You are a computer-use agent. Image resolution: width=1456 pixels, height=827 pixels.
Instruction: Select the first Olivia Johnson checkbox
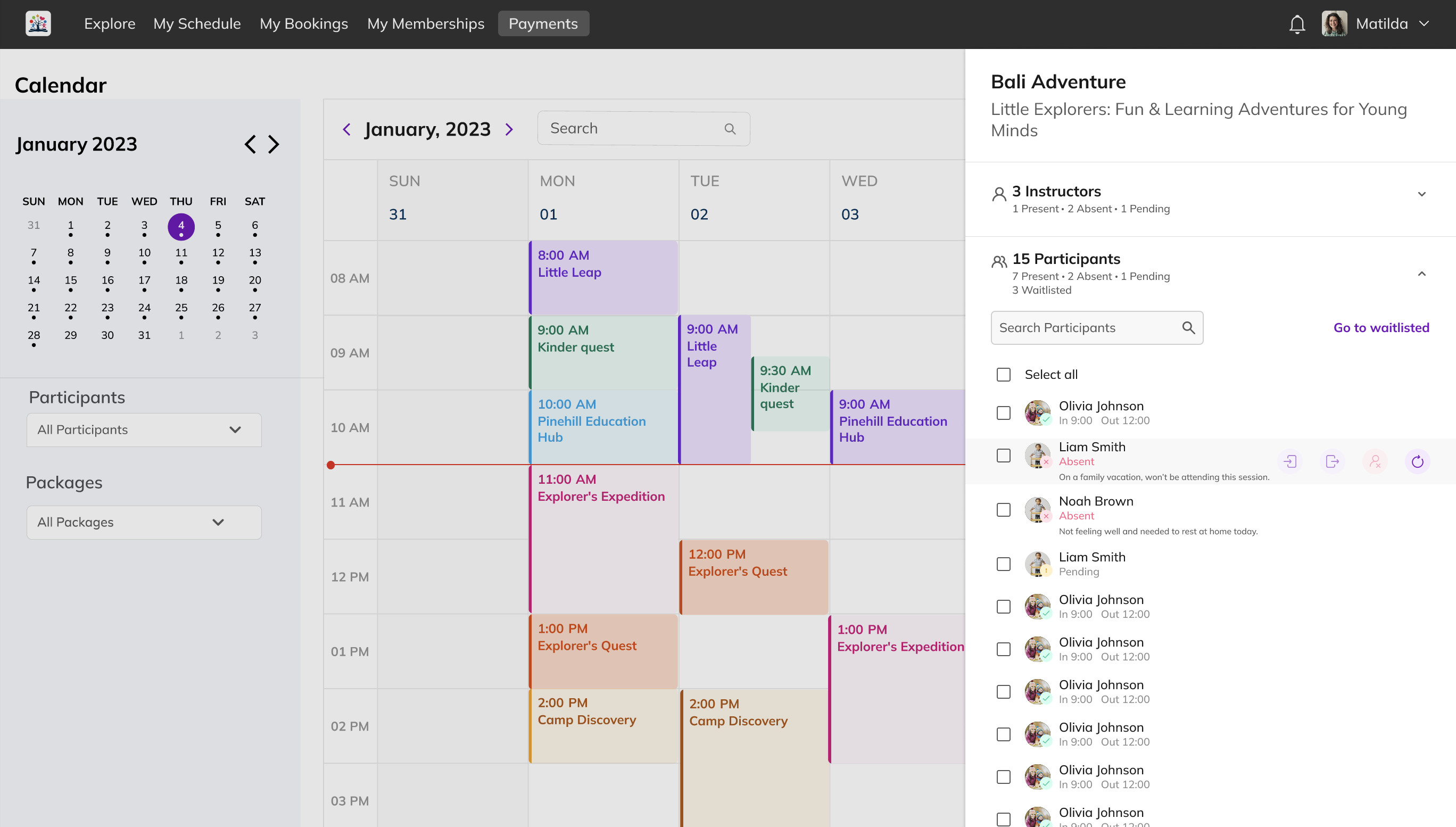coord(1004,413)
